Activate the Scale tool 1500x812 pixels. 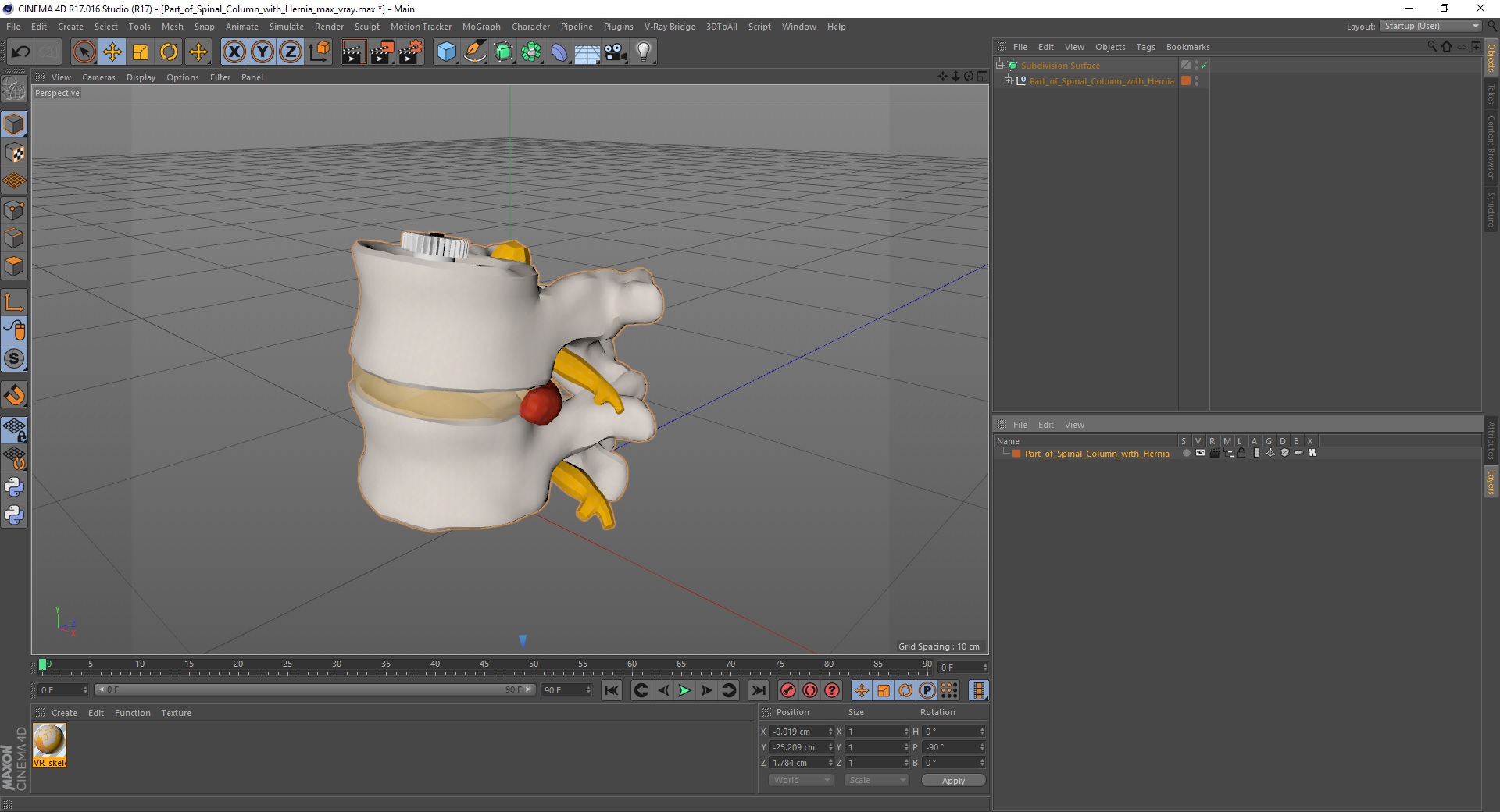point(141,52)
